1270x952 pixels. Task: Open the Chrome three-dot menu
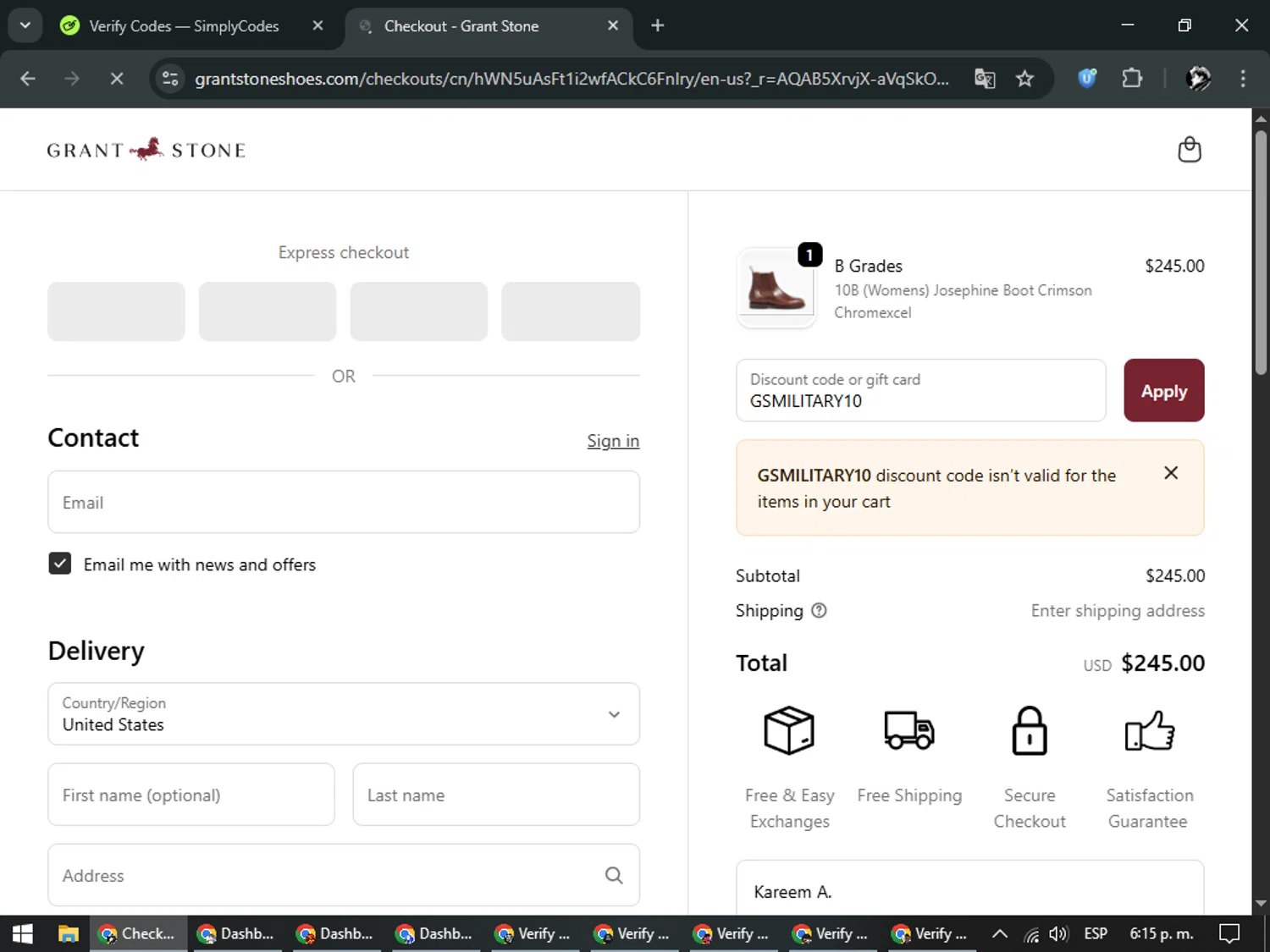[x=1243, y=79]
